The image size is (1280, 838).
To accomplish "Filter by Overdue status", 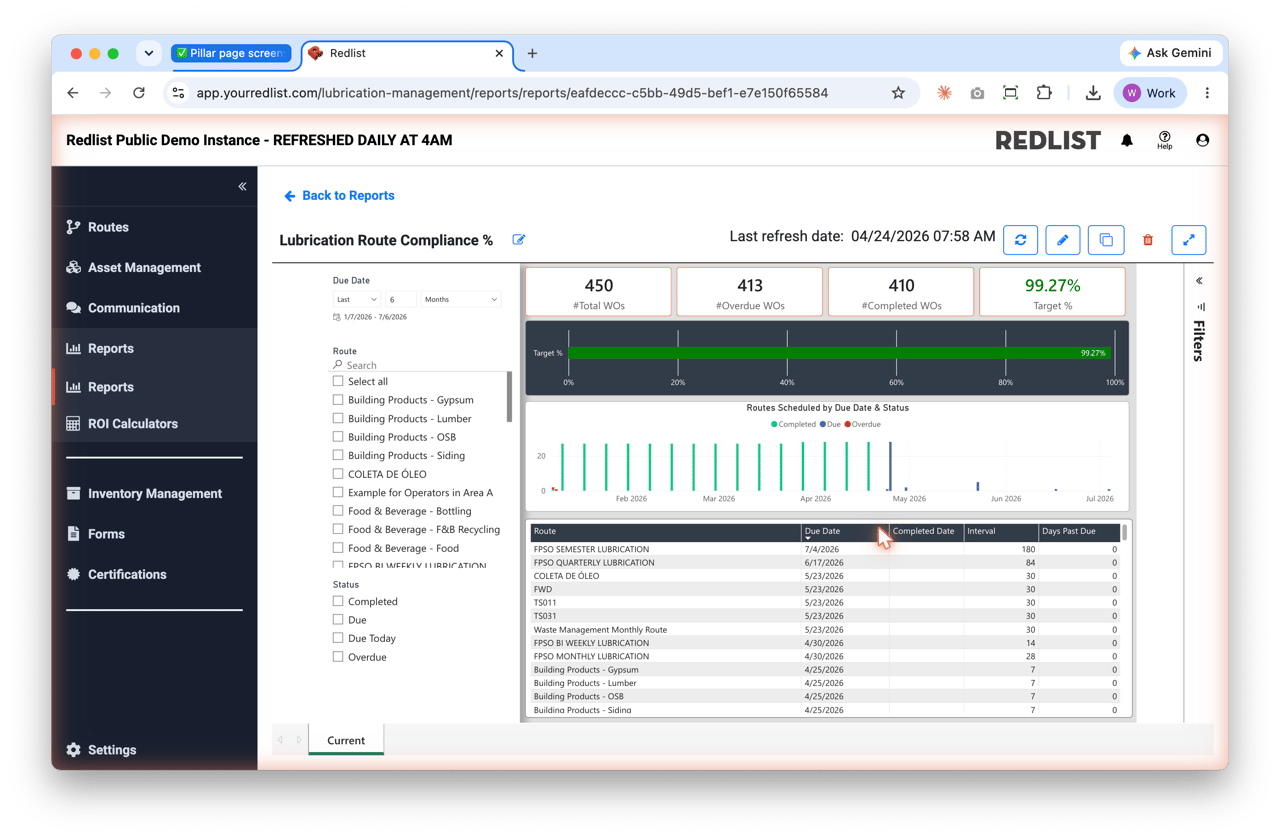I will pos(338,657).
